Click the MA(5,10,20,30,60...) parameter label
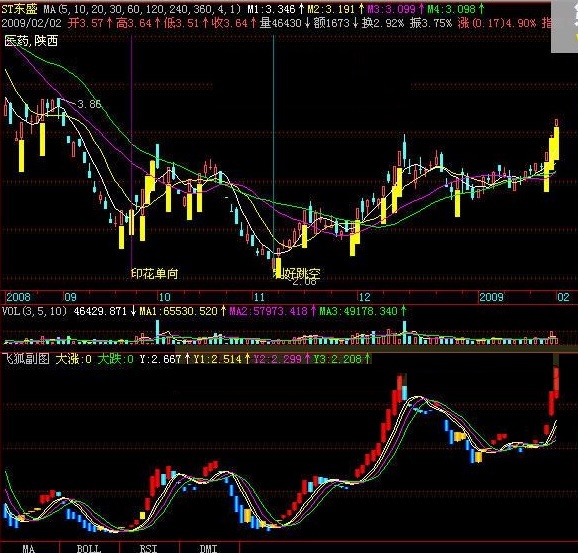 (x=142, y=9)
